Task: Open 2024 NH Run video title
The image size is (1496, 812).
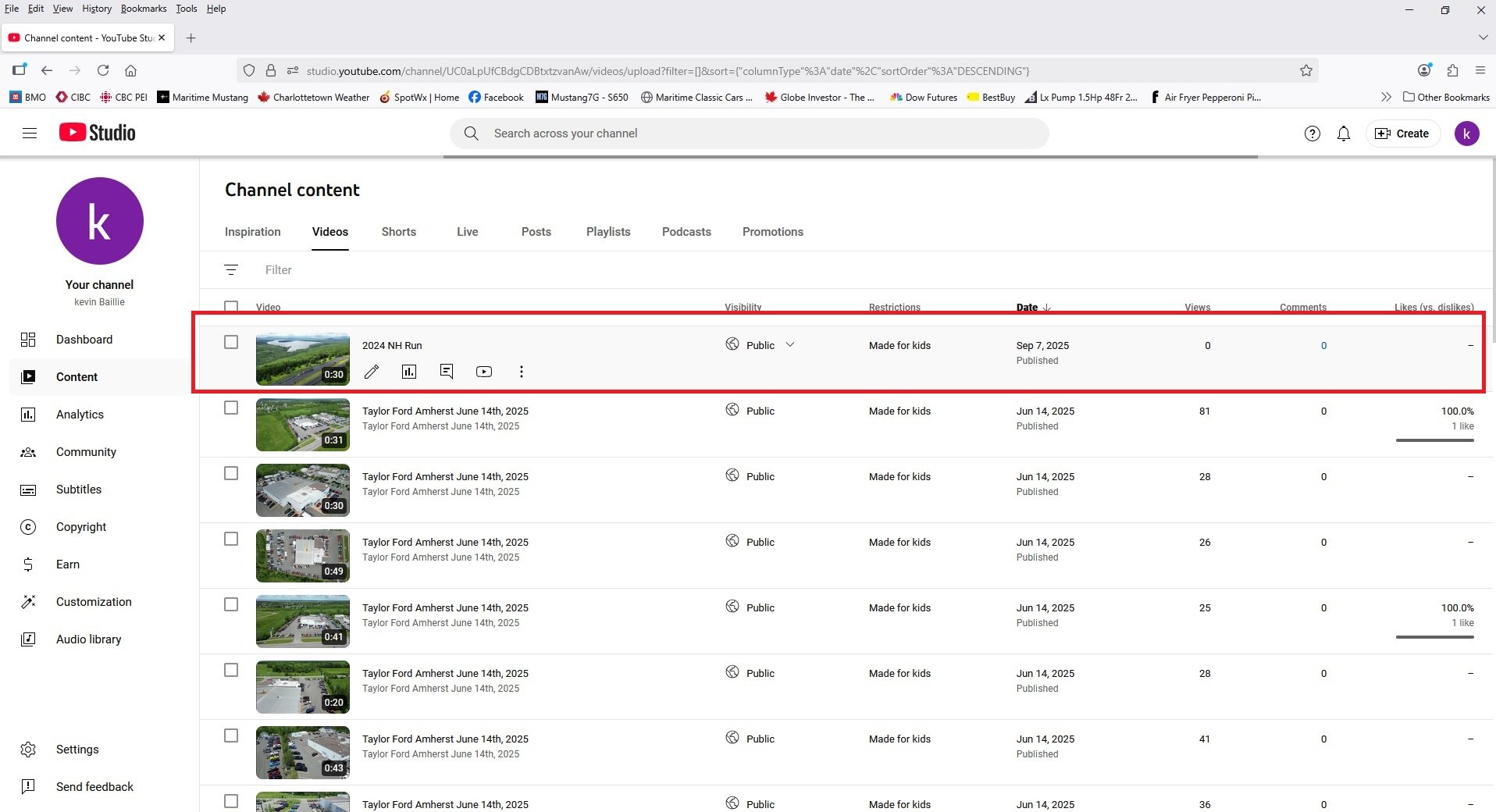Action: (x=392, y=345)
